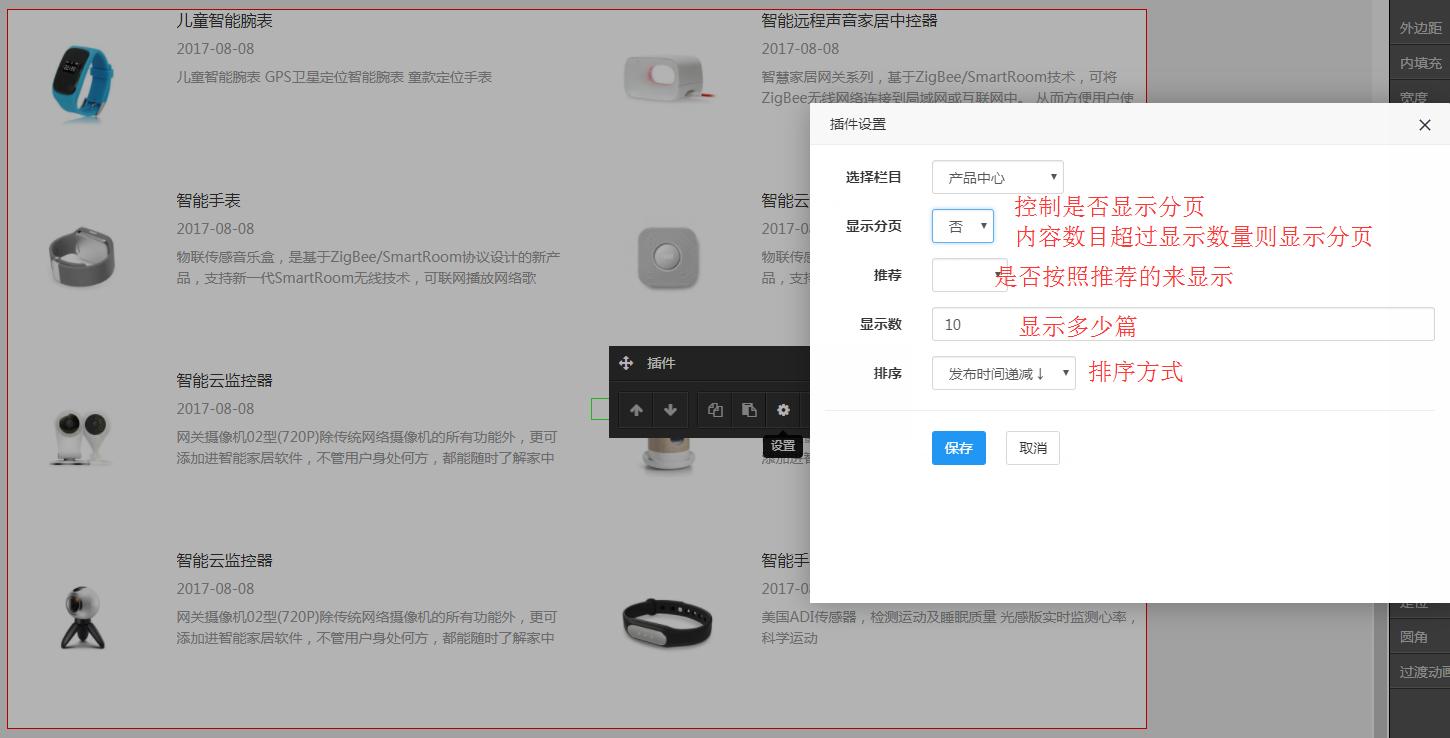Expand the 选择栏目 dropdown showing 产品中心
The width and height of the screenshot is (1450, 738).
click(x=997, y=177)
